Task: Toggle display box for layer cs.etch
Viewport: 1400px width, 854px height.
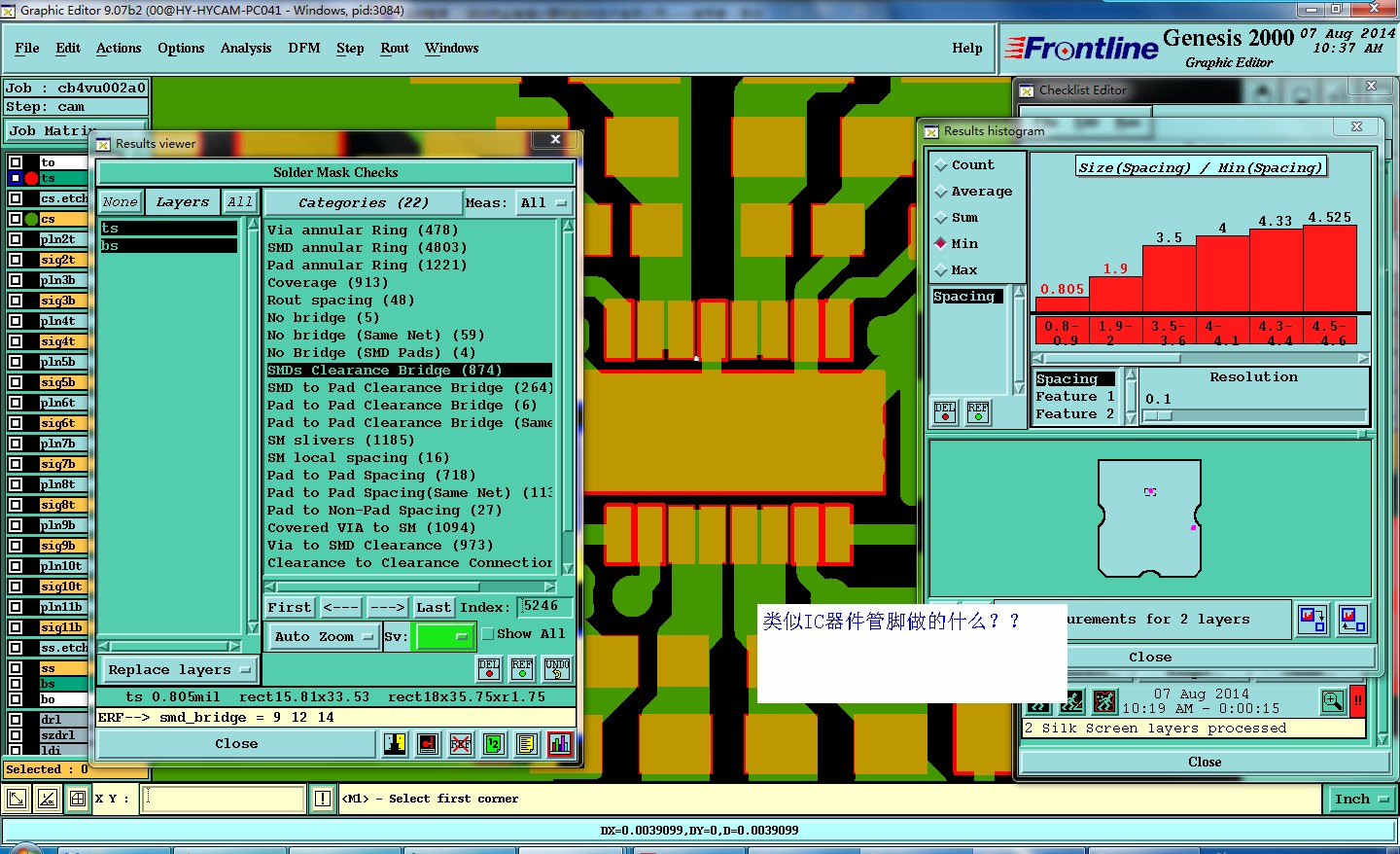Action: coord(16,198)
